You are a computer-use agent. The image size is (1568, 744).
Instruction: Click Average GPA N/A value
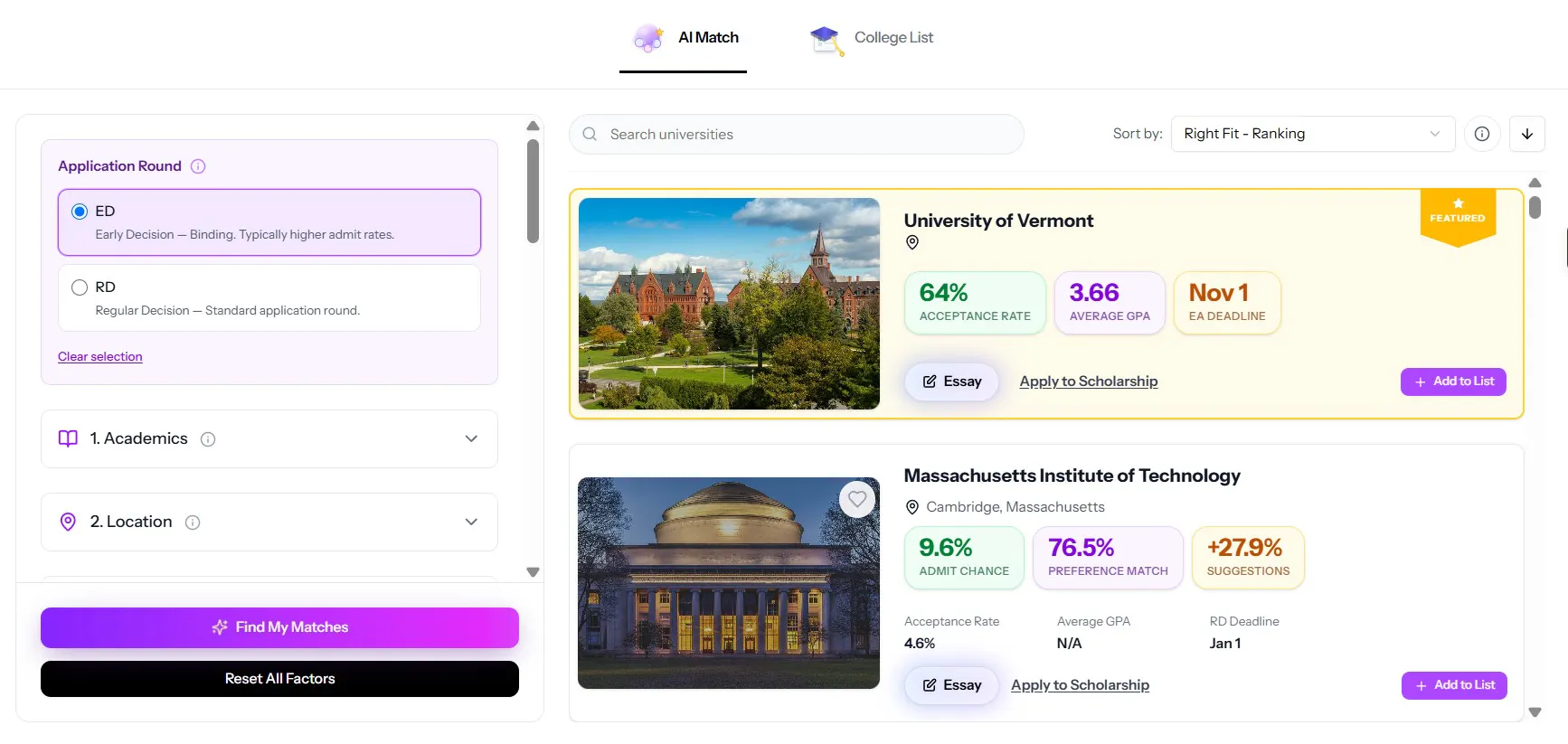(x=1069, y=644)
